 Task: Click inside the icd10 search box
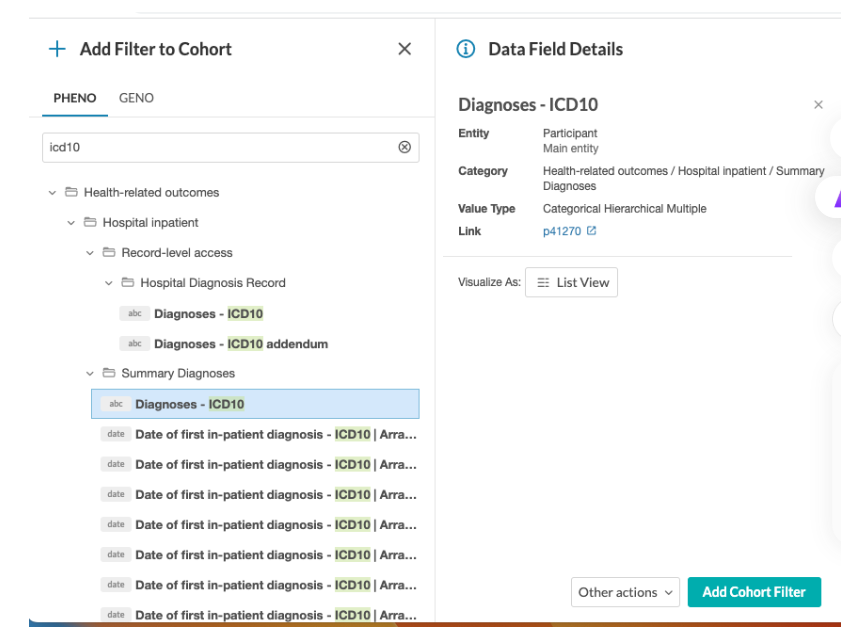[x=220, y=147]
